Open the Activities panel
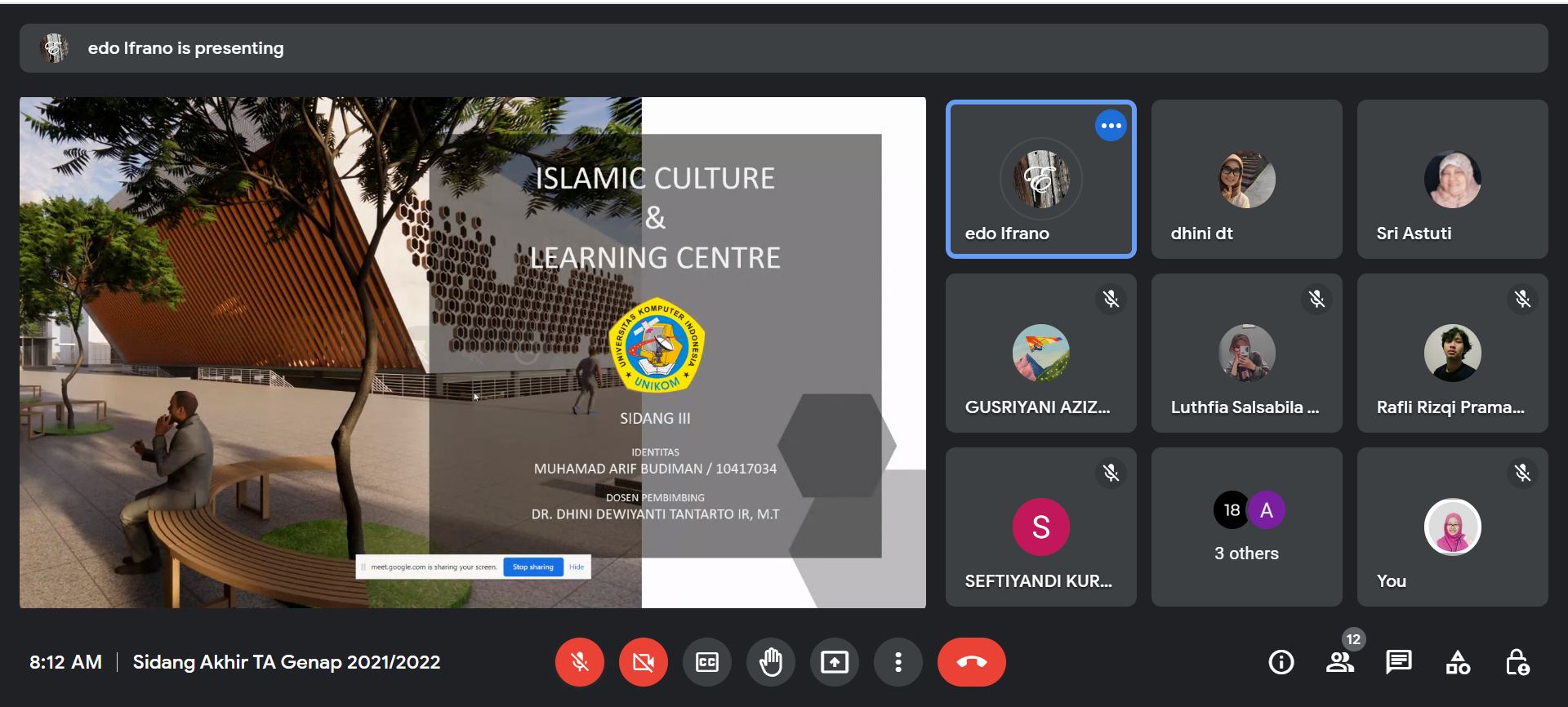This screenshot has height=707, width=1568. (x=1458, y=662)
